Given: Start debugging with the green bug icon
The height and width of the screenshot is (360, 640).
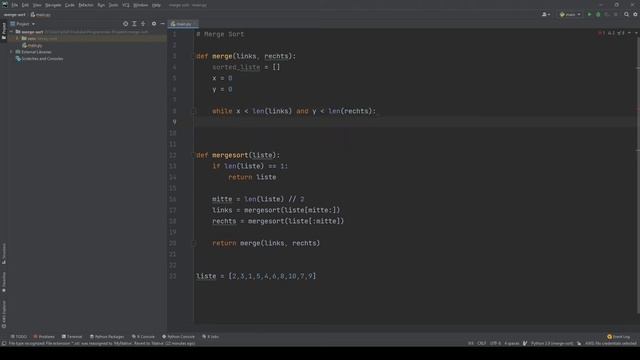Looking at the screenshot, I should pyautogui.click(x=598, y=14).
